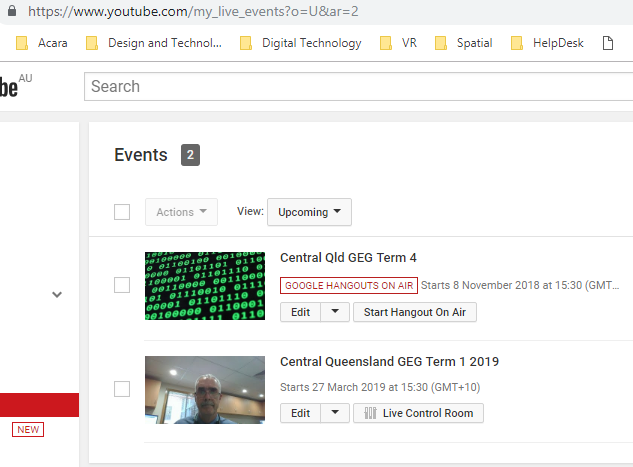Click the events count badge 2
This screenshot has width=633, height=467.
pyautogui.click(x=190, y=155)
